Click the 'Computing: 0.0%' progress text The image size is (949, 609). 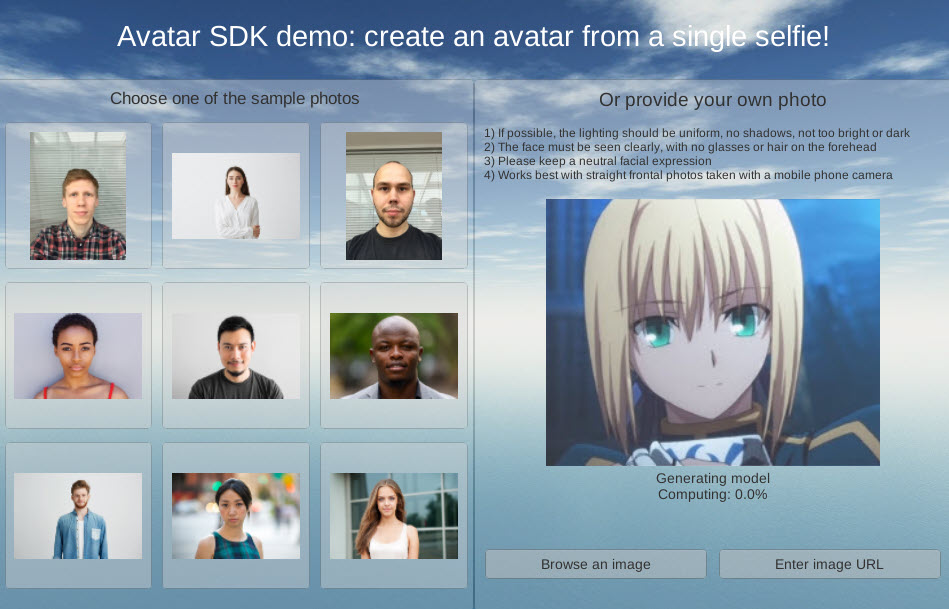coord(713,495)
